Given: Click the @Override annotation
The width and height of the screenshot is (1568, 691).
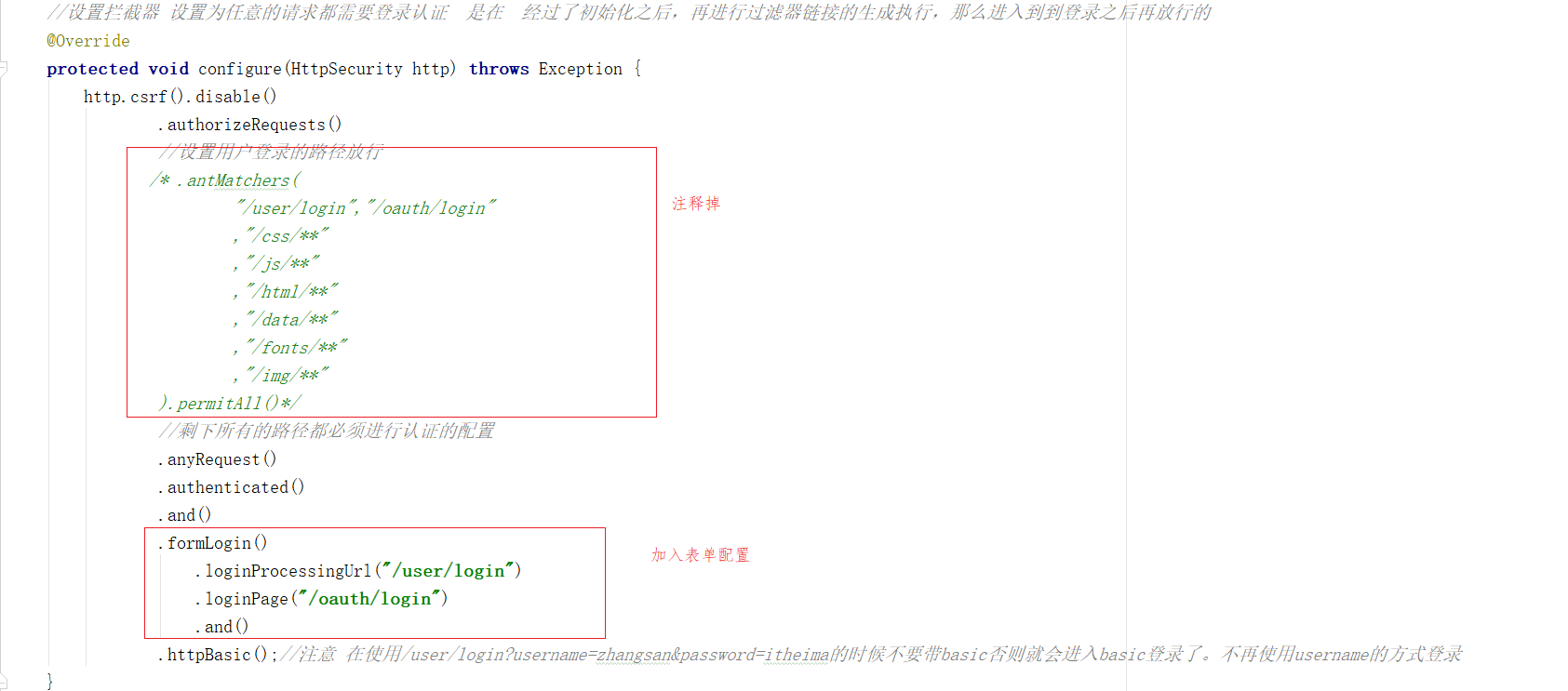Looking at the screenshot, I should (x=88, y=41).
